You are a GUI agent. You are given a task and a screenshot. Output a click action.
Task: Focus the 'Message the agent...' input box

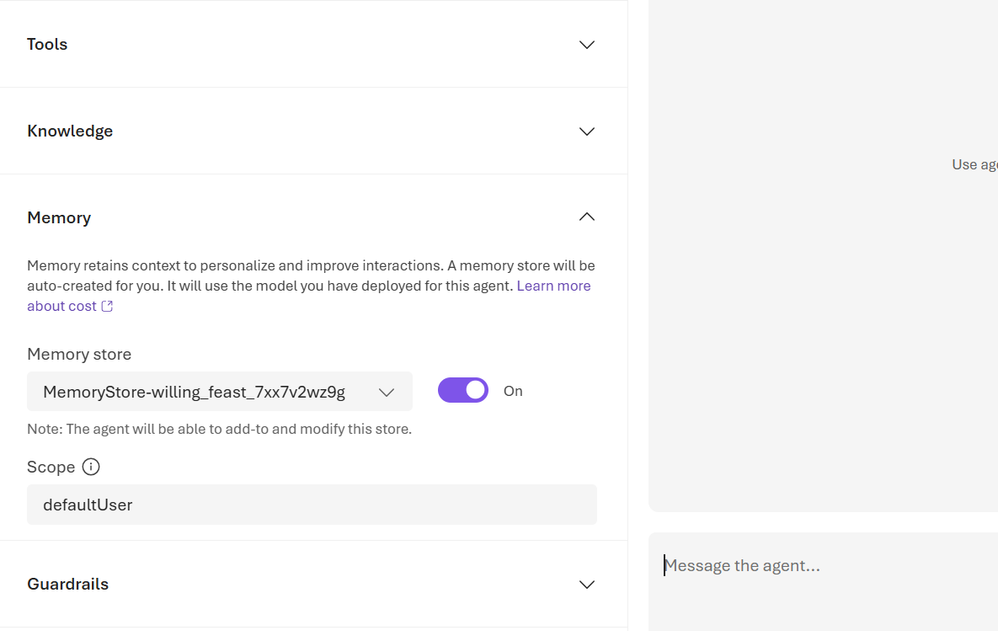pyautogui.click(x=822, y=566)
